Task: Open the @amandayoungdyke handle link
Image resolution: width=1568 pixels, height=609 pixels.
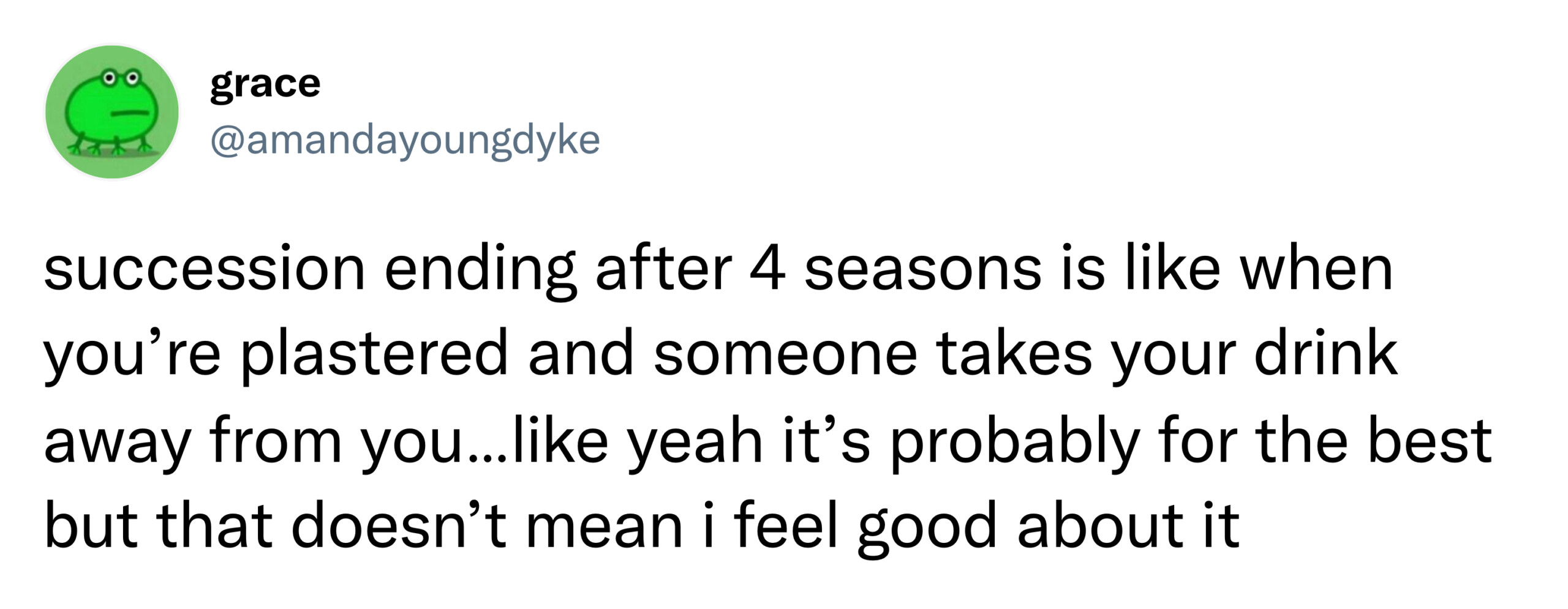Action: tap(405, 141)
